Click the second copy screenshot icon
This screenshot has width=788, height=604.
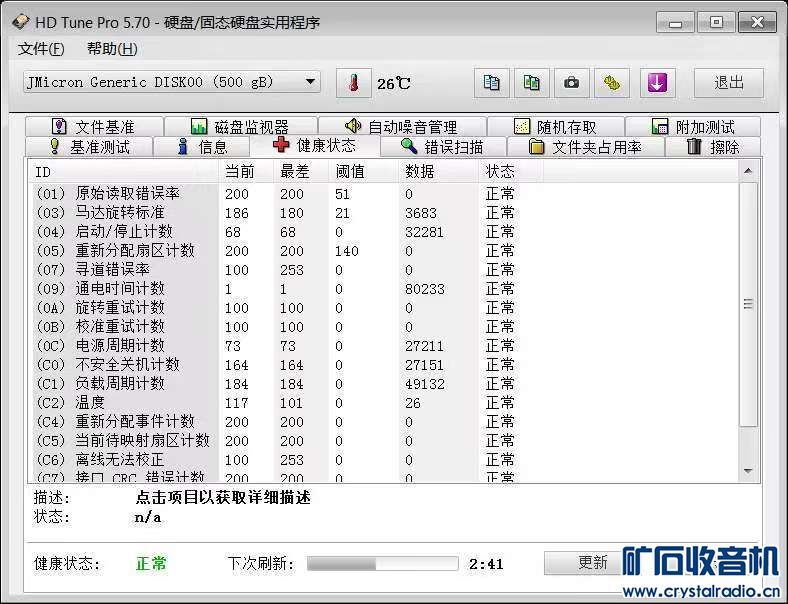click(x=531, y=83)
